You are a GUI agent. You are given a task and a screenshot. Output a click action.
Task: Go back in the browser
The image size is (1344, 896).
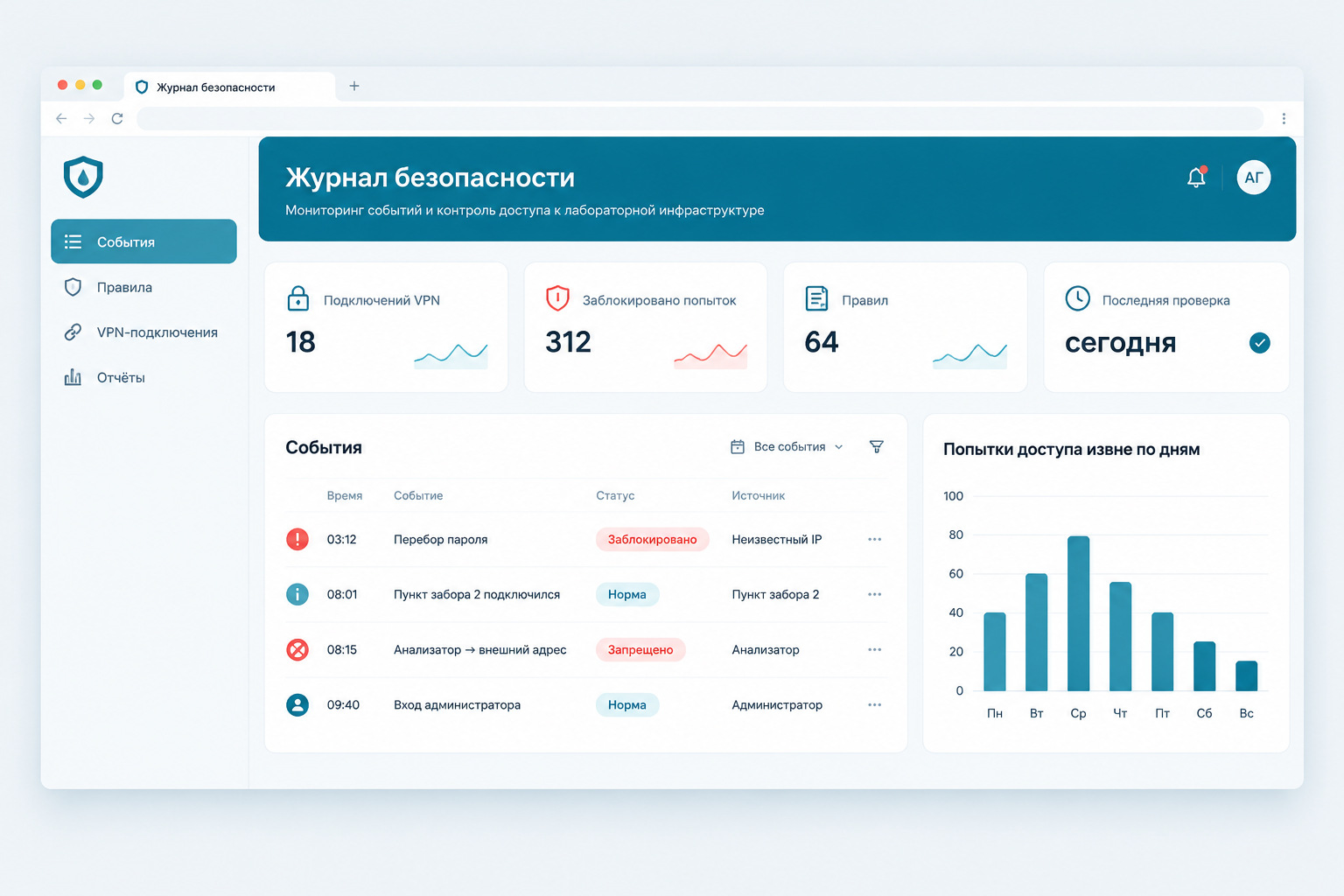[61, 119]
